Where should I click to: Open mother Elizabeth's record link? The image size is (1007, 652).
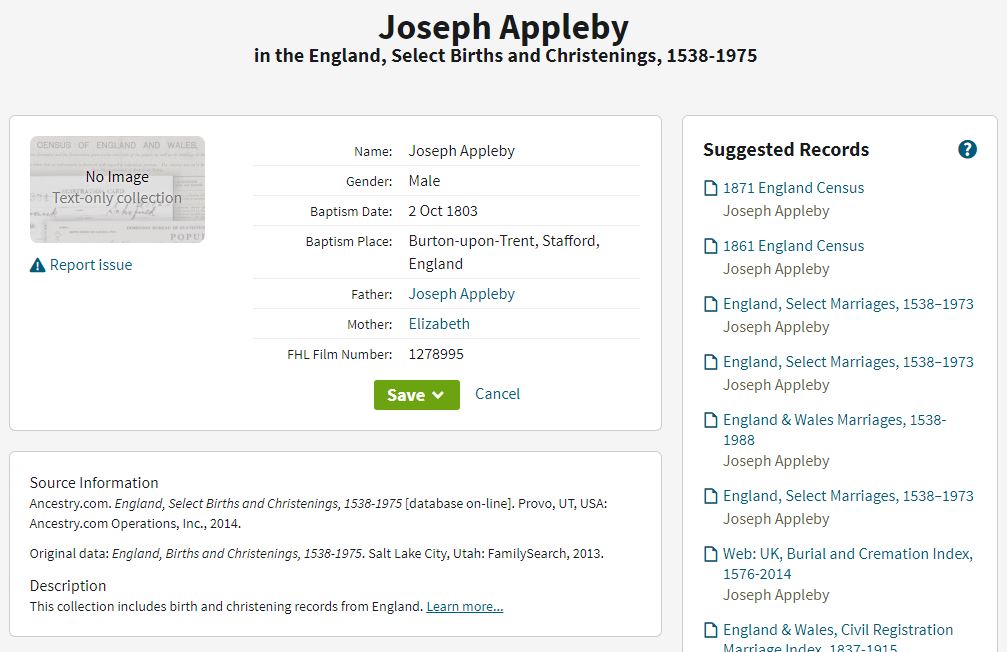(439, 324)
